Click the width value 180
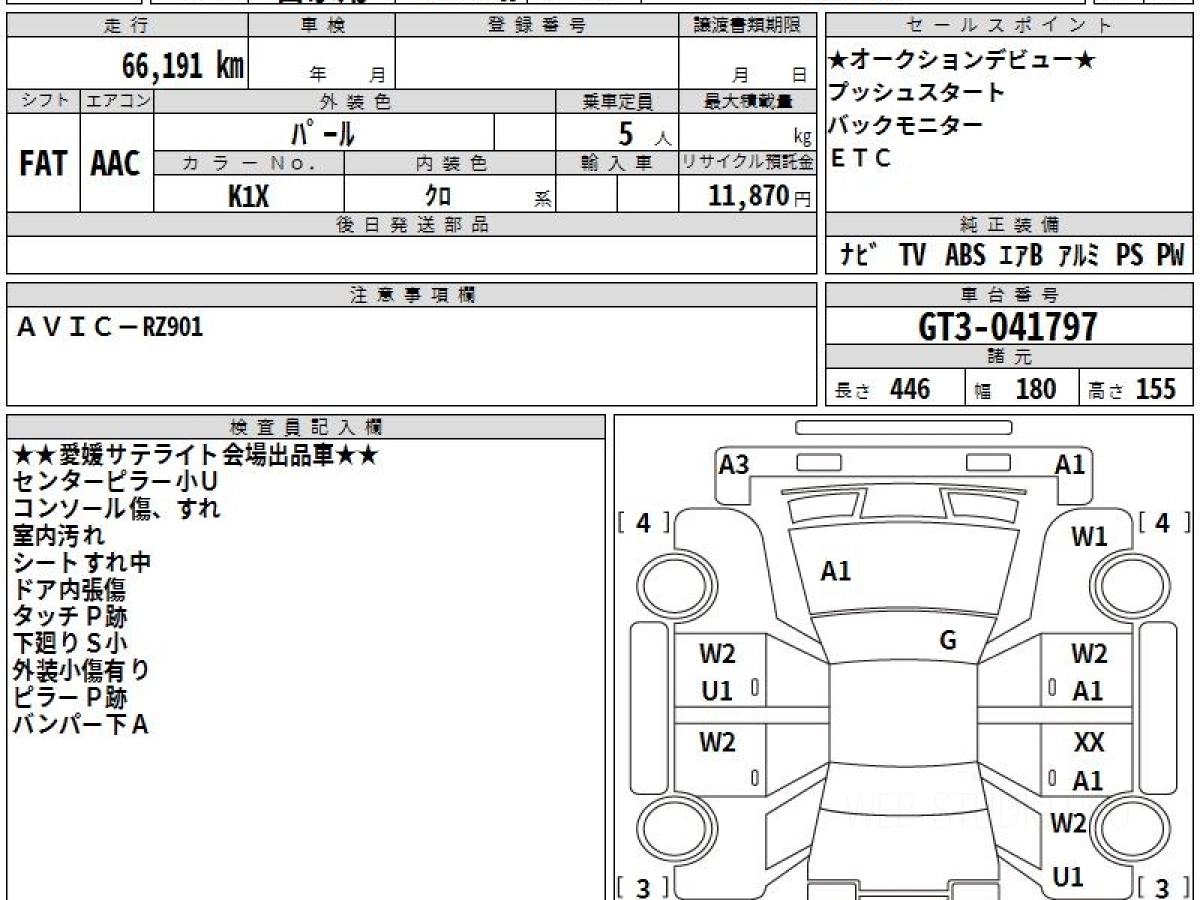 [1036, 389]
